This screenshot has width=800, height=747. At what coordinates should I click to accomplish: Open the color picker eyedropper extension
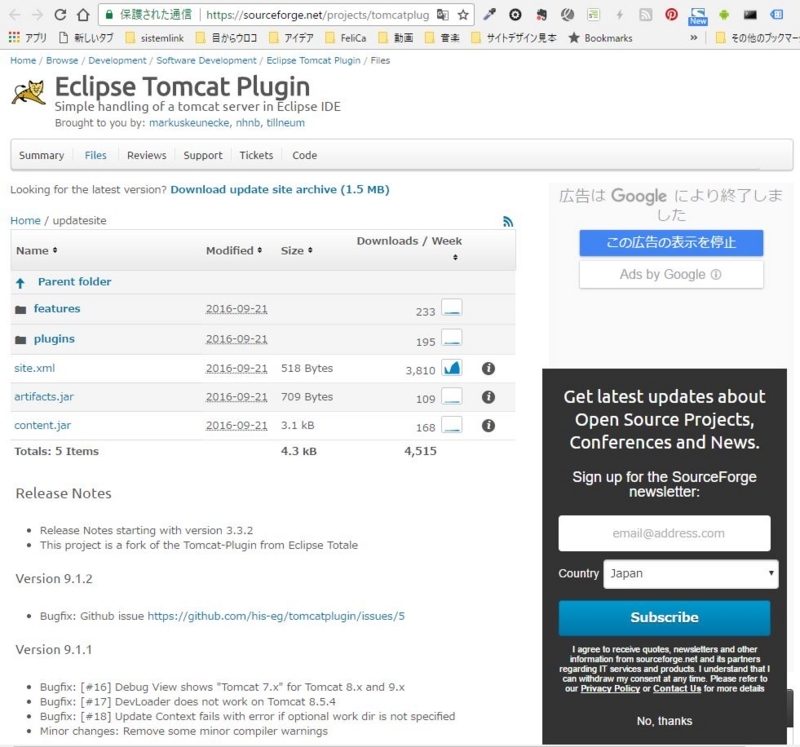coord(490,14)
